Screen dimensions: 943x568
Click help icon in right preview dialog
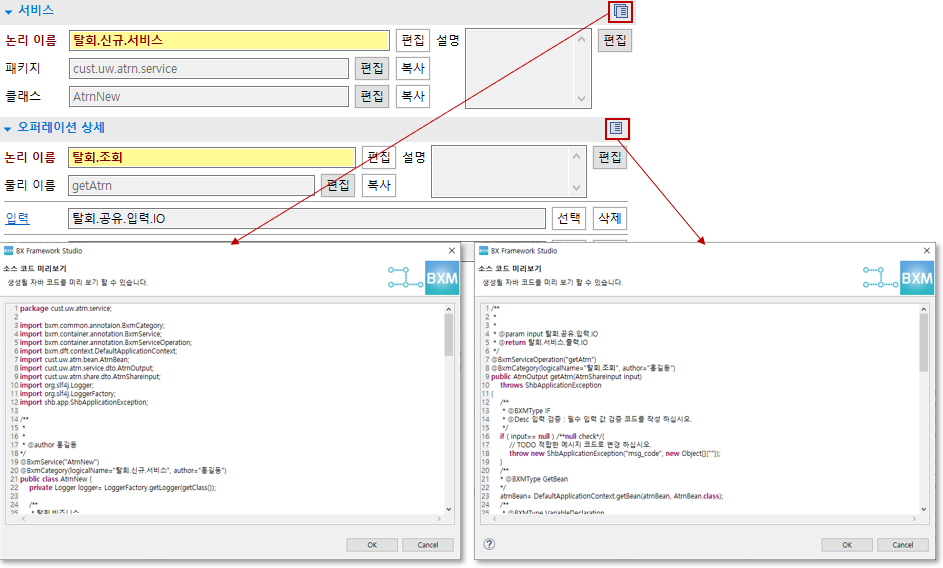click(490, 544)
